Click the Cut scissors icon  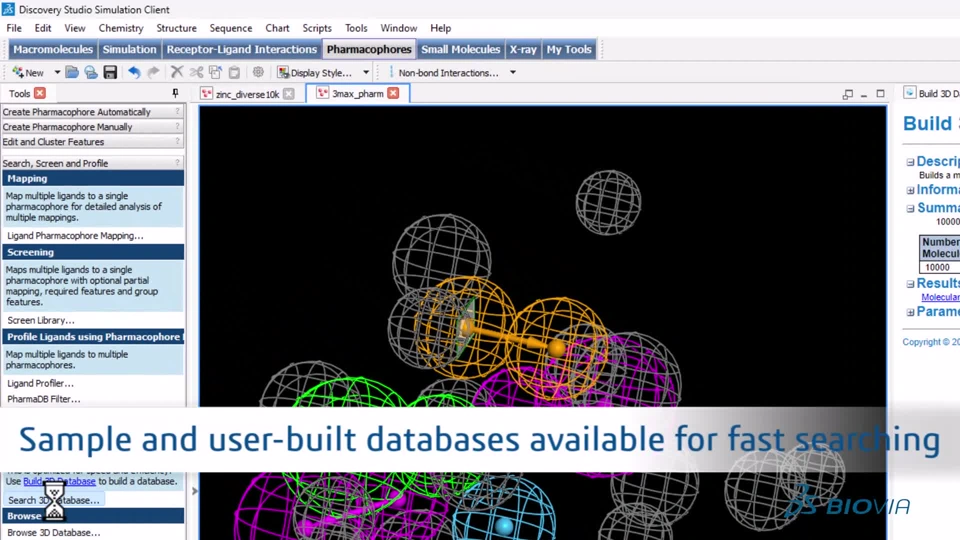pyautogui.click(x=196, y=72)
